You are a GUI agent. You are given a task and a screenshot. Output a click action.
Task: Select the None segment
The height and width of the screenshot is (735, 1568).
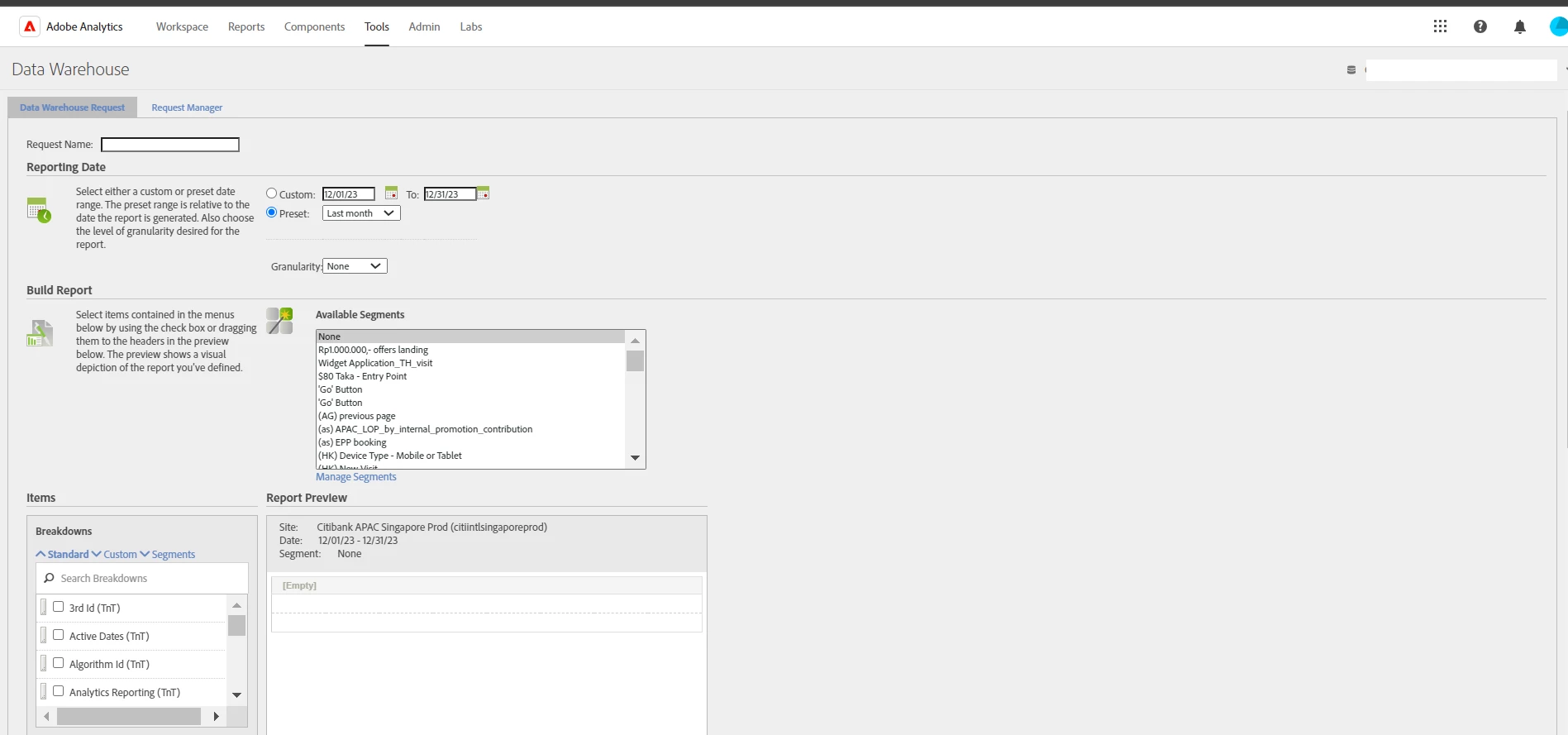point(471,336)
